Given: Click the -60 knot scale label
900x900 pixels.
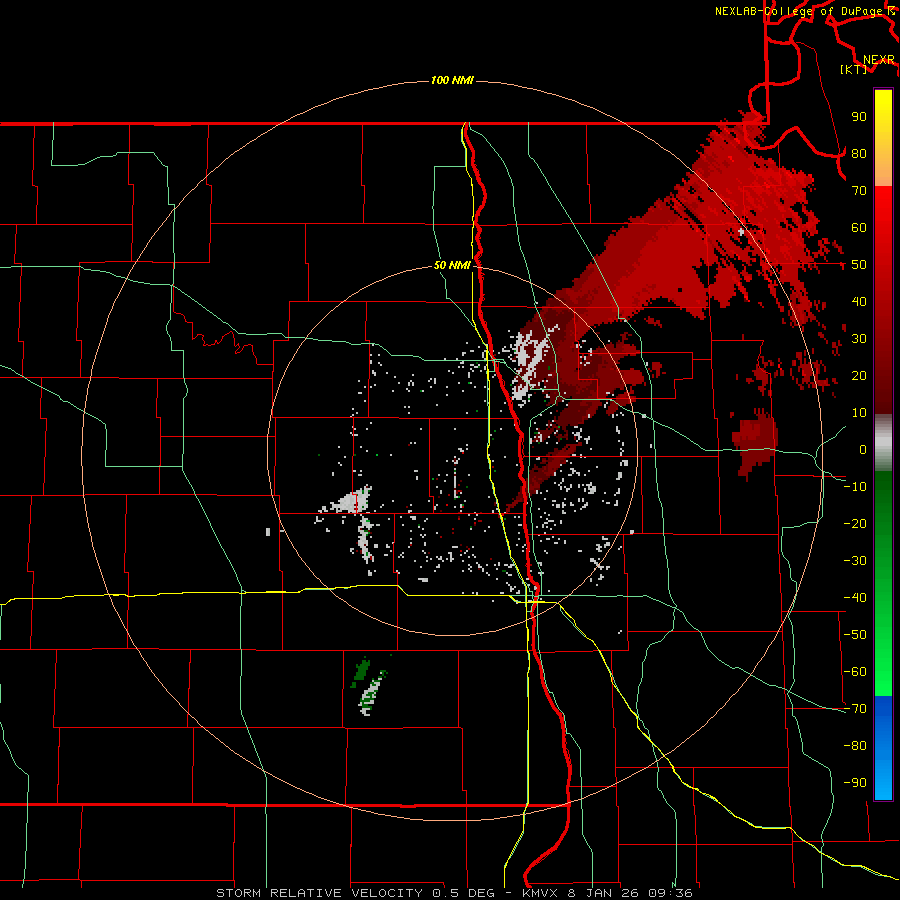Looking at the screenshot, I should (855, 672).
